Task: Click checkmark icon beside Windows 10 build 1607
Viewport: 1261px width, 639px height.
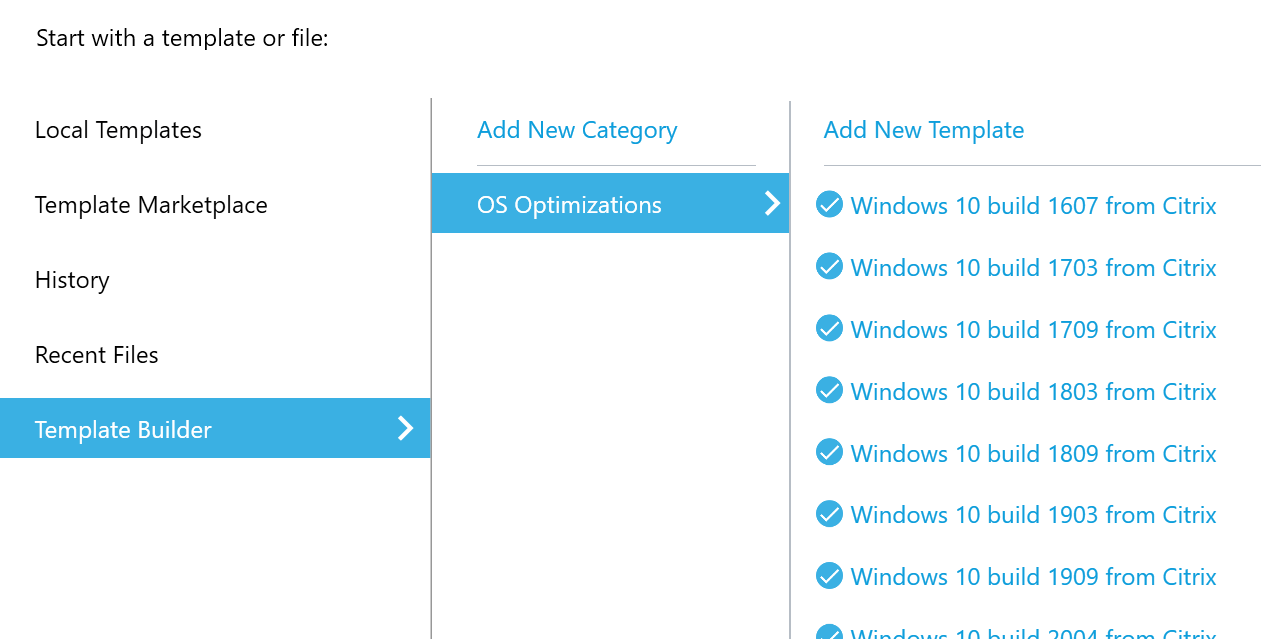Action: 829,205
